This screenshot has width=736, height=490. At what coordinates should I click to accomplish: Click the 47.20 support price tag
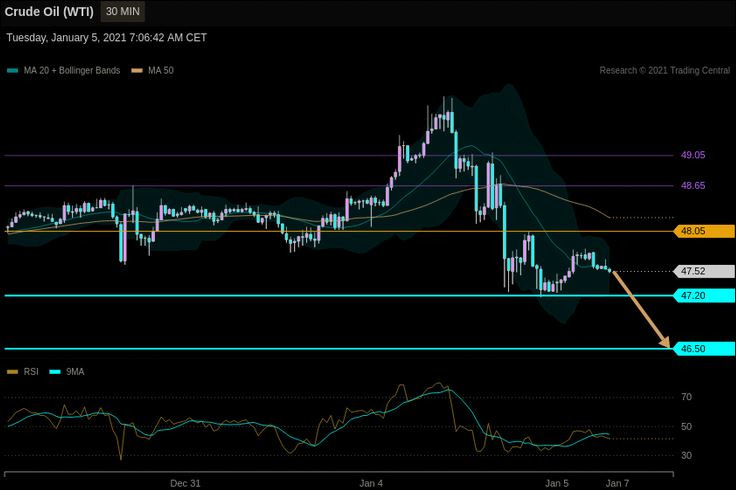click(x=704, y=295)
